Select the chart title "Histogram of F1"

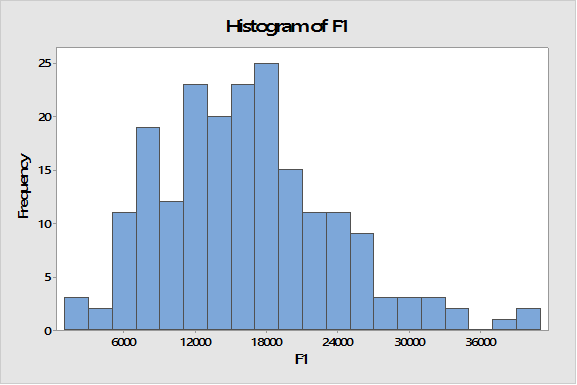[x=287, y=27]
